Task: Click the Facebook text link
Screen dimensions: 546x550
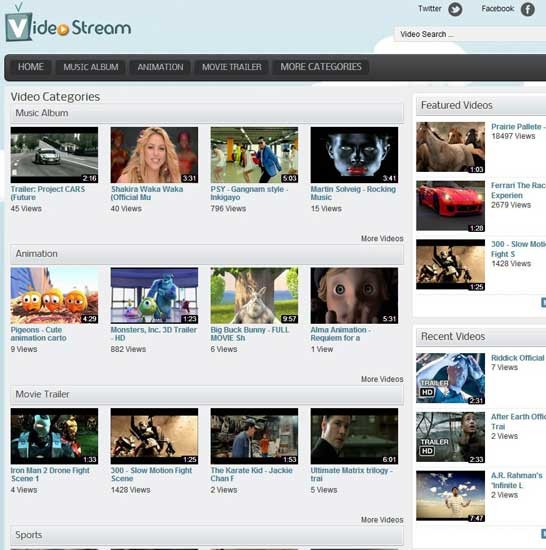Action: [x=498, y=9]
